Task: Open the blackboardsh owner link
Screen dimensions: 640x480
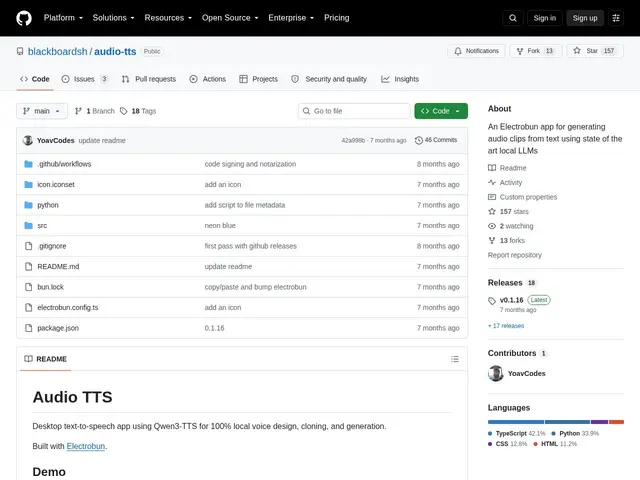Action: [58, 51]
